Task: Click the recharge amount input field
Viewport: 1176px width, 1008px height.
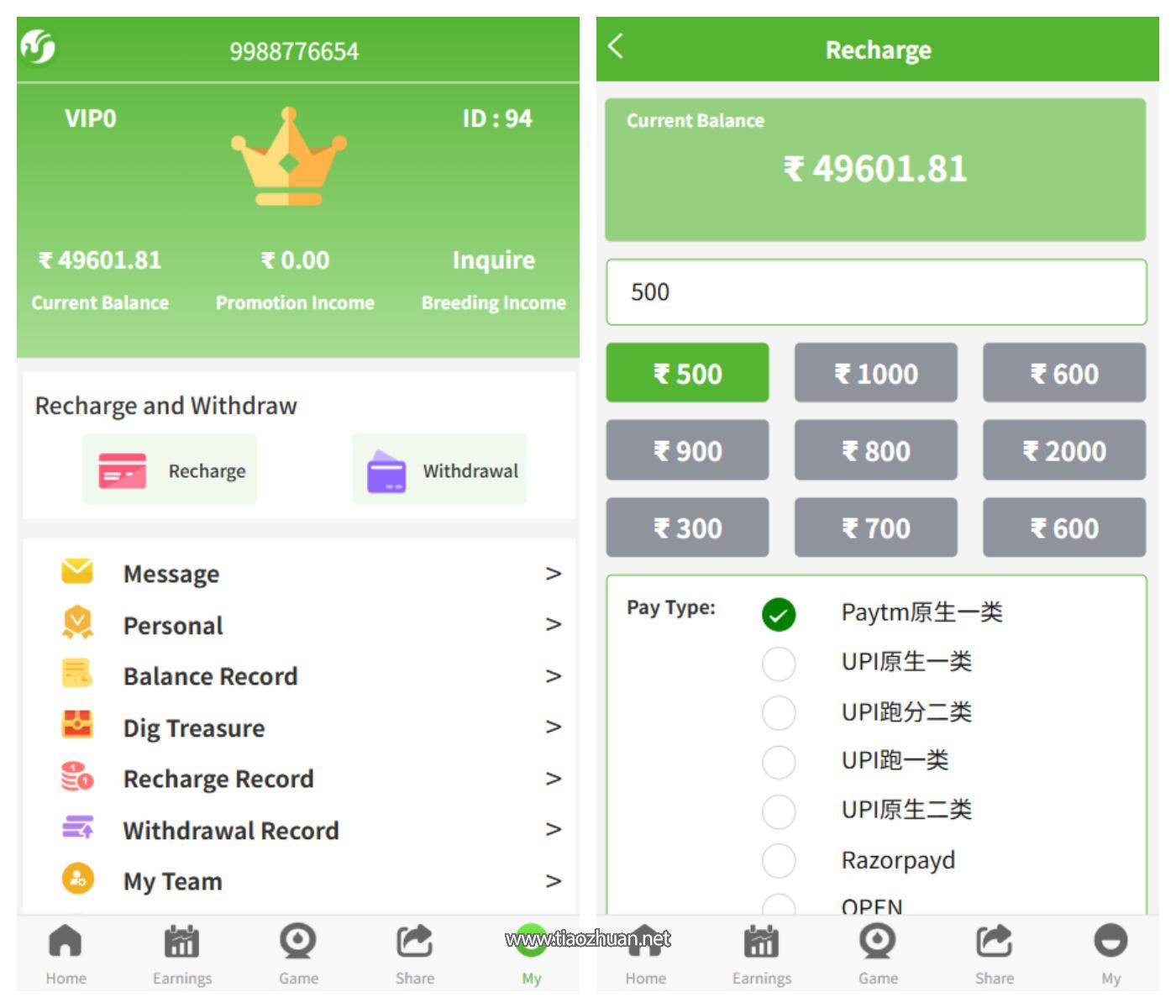Action: pos(876,292)
